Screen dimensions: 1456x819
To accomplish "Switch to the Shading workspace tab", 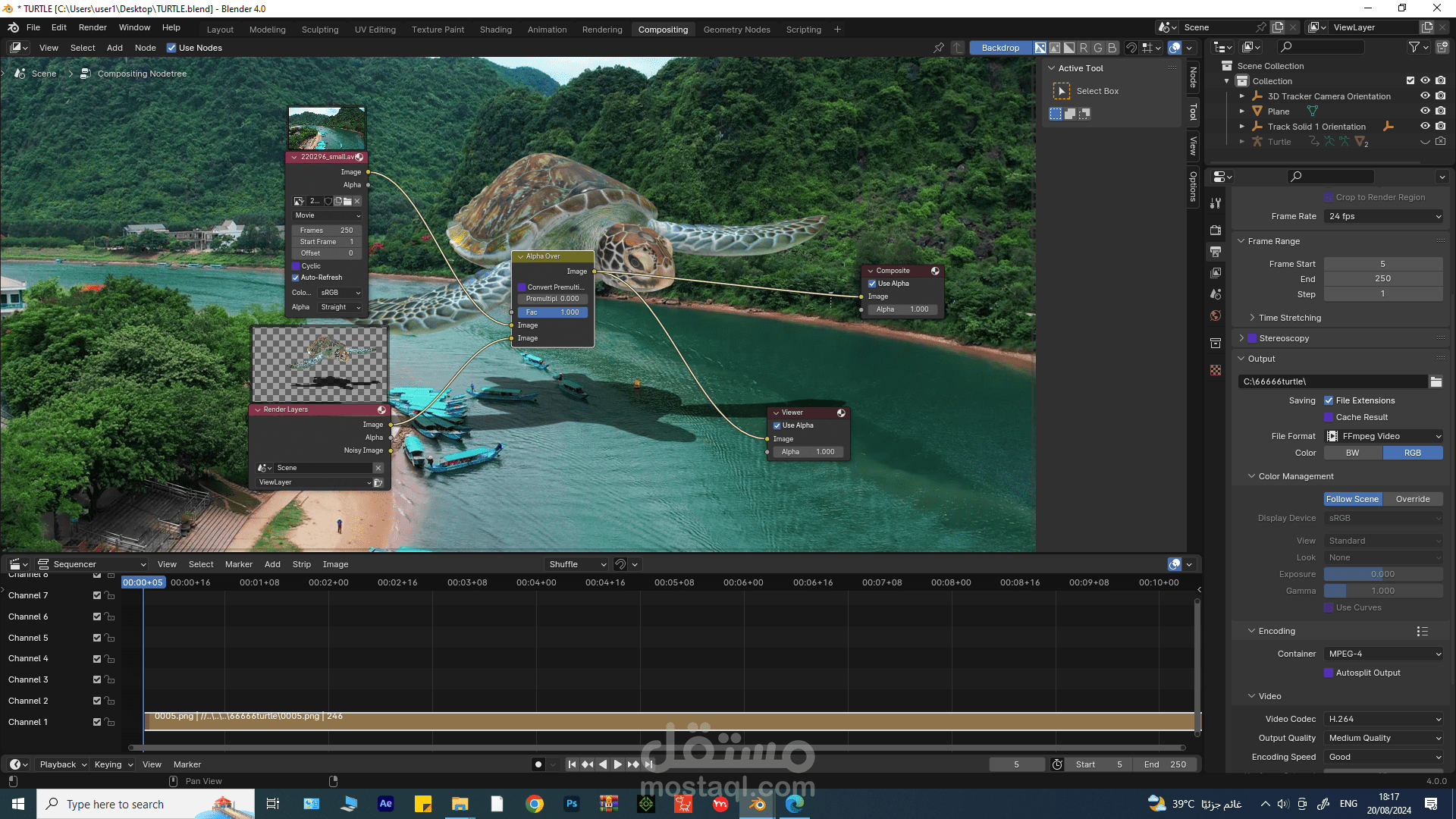I will (496, 30).
